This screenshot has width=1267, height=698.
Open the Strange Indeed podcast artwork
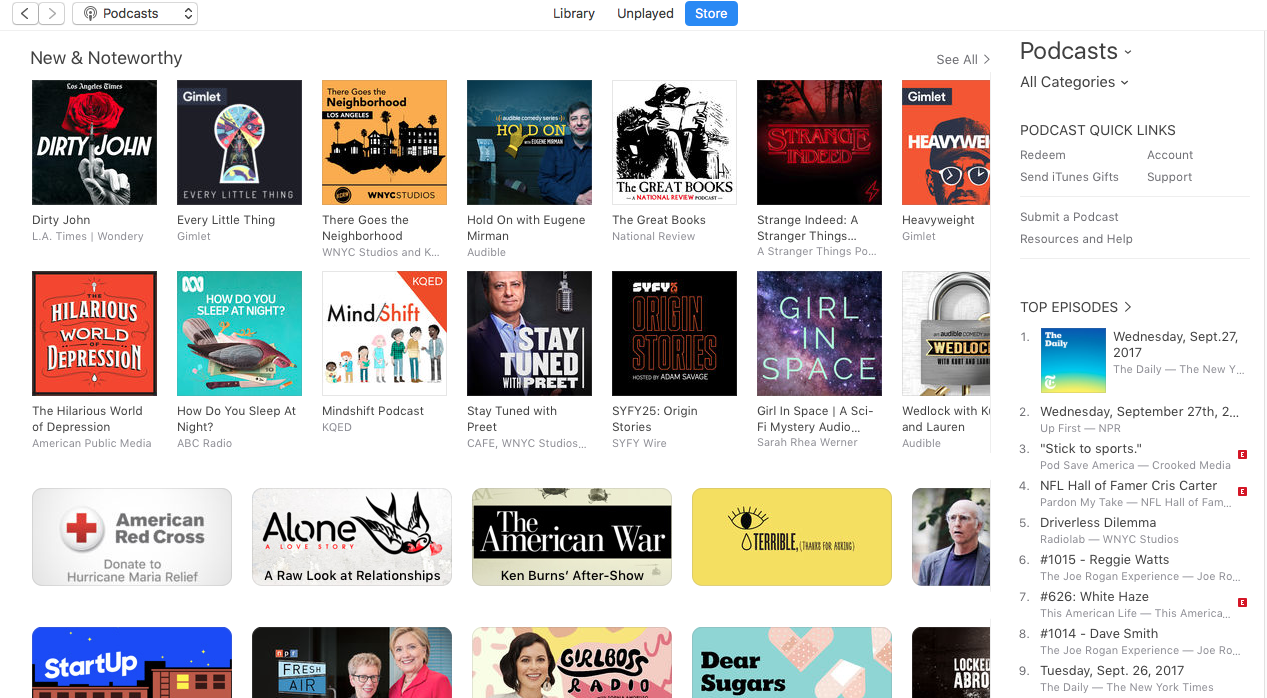coord(819,142)
